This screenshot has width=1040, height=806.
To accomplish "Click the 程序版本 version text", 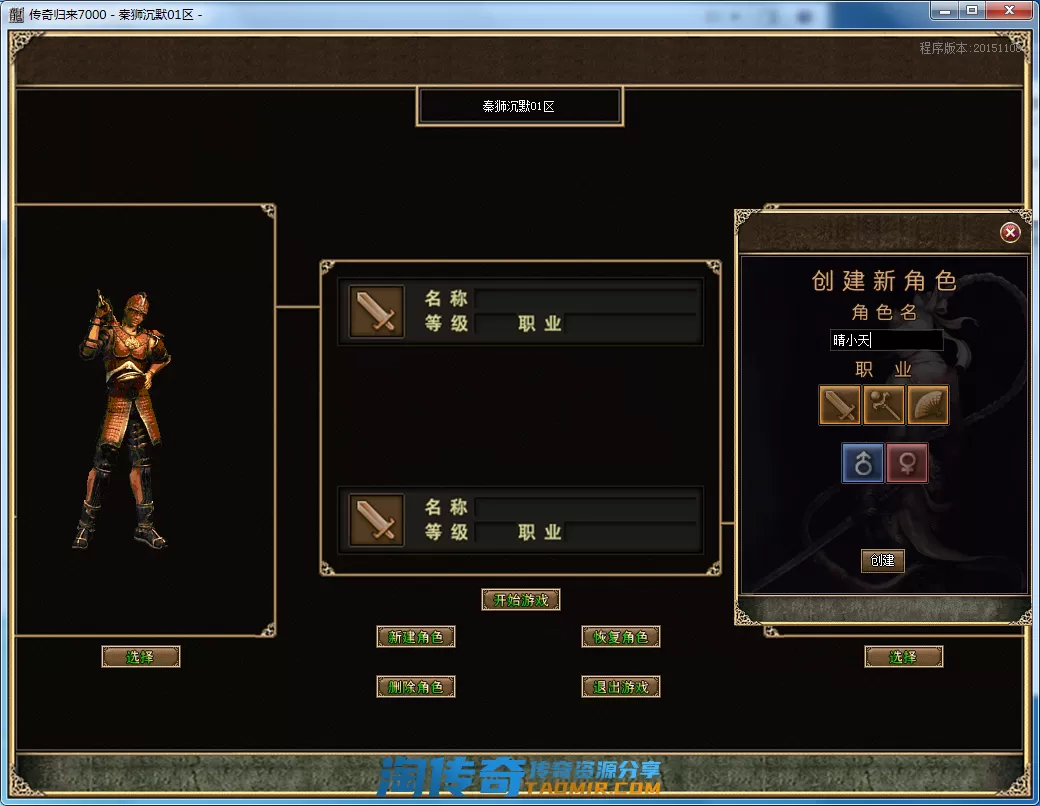I will (970, 48).
